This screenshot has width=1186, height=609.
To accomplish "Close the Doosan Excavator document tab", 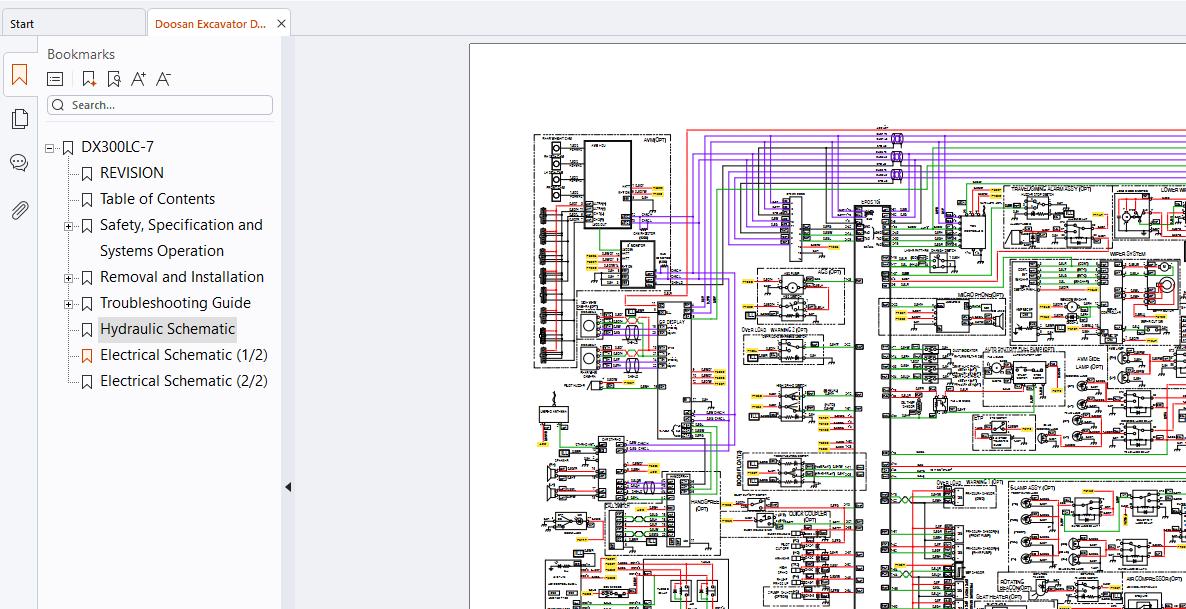I will (281, 23).
